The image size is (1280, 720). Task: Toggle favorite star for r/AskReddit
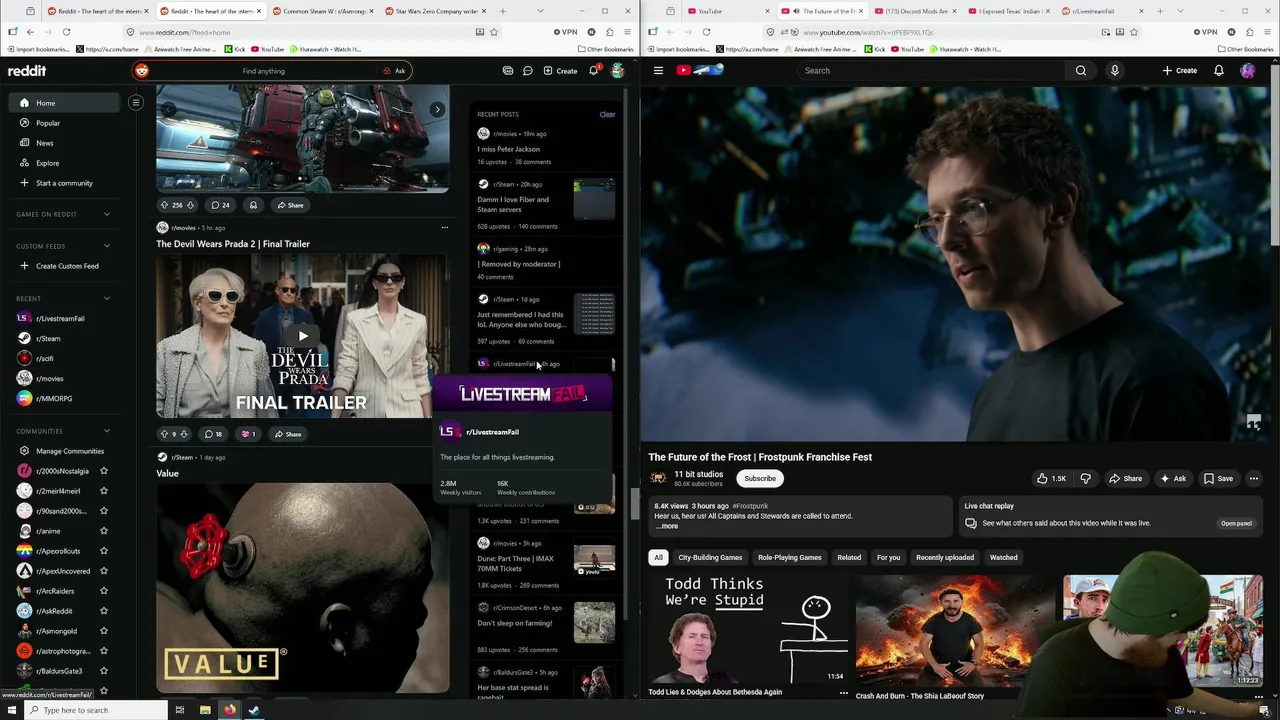[103, 611]
